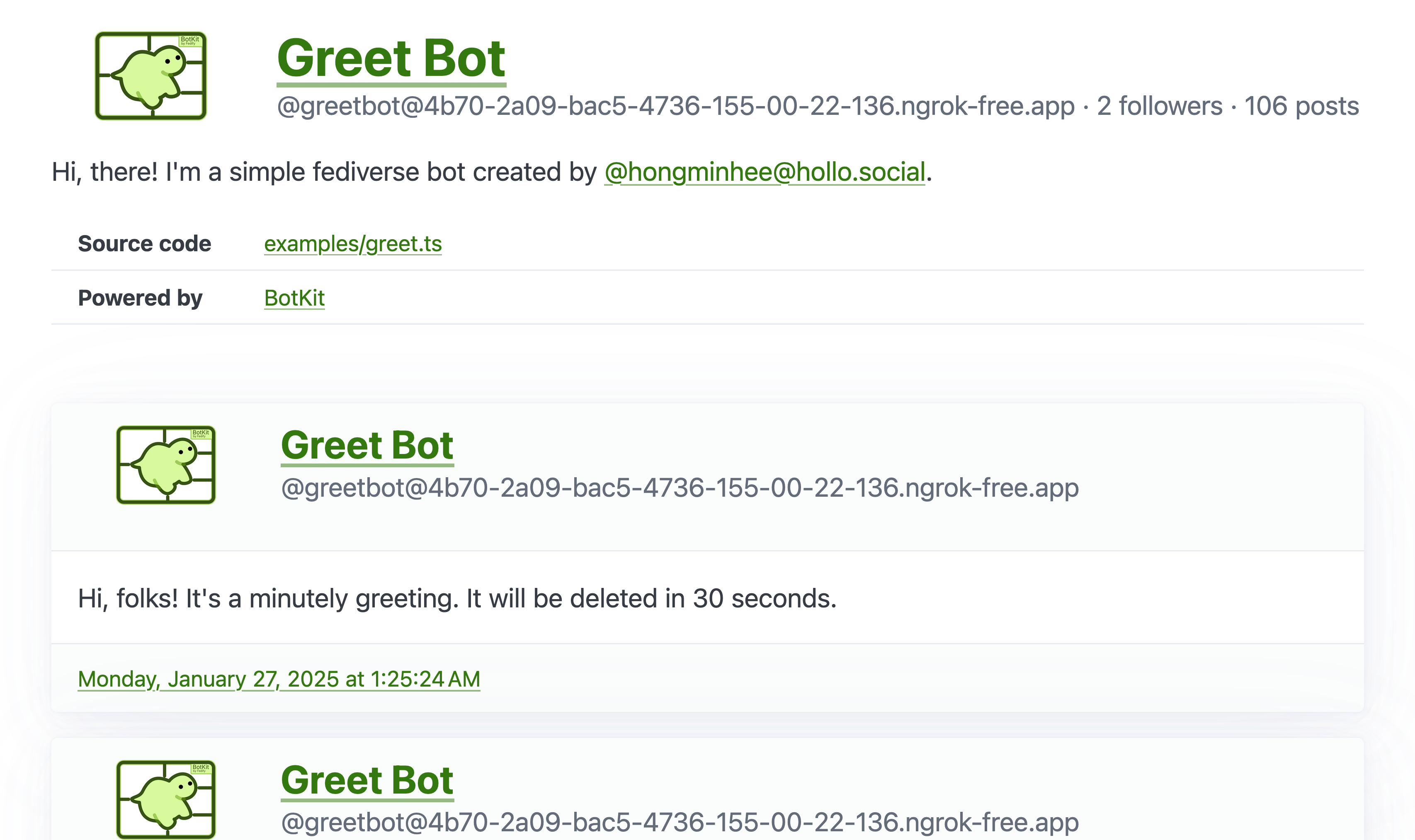Open the Greet Bot profile heading link

391,59
